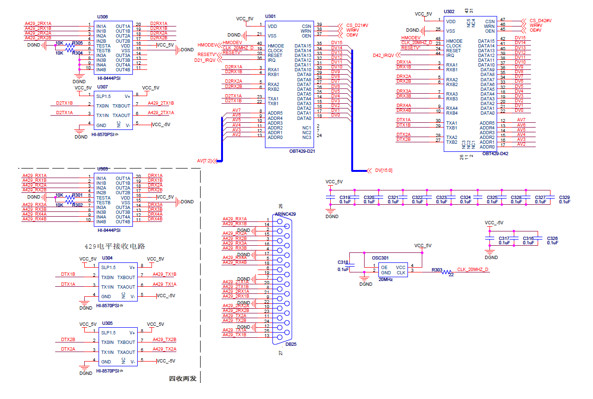Click the C329 decoupling capacitor

tap(551, 197)
